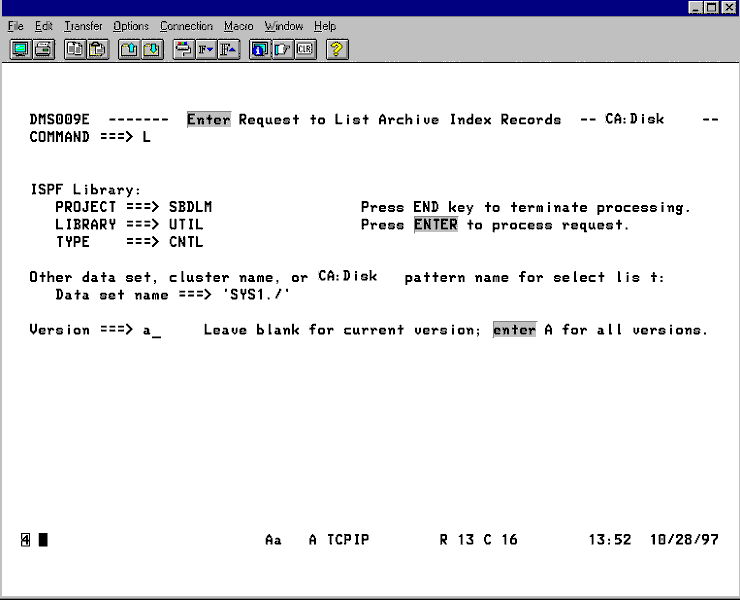This screenshot has height=600, width=740.
Task: Click the 13:52 time in status bar
Action: coord(610,540)
